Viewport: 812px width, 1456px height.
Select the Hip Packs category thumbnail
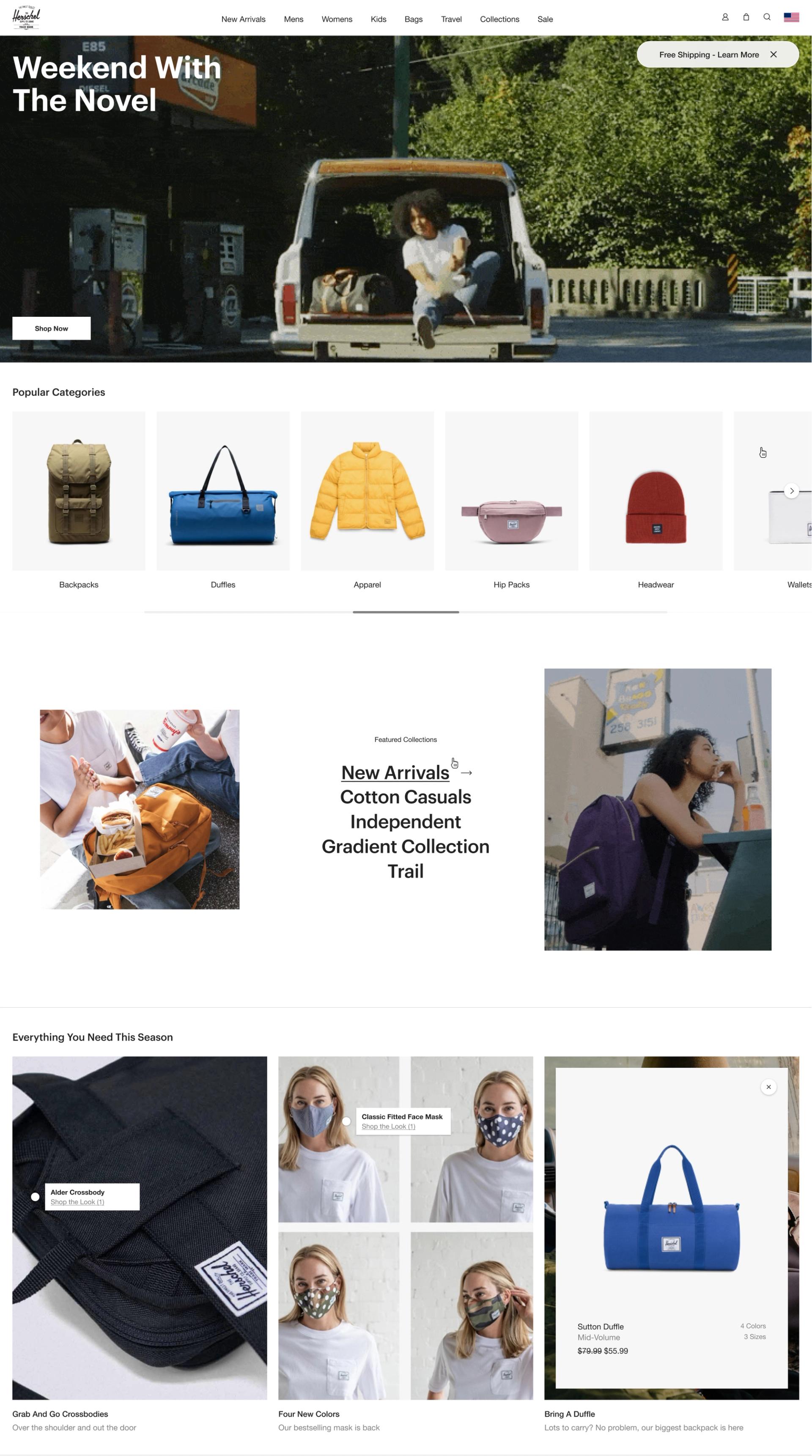point(511,491)
